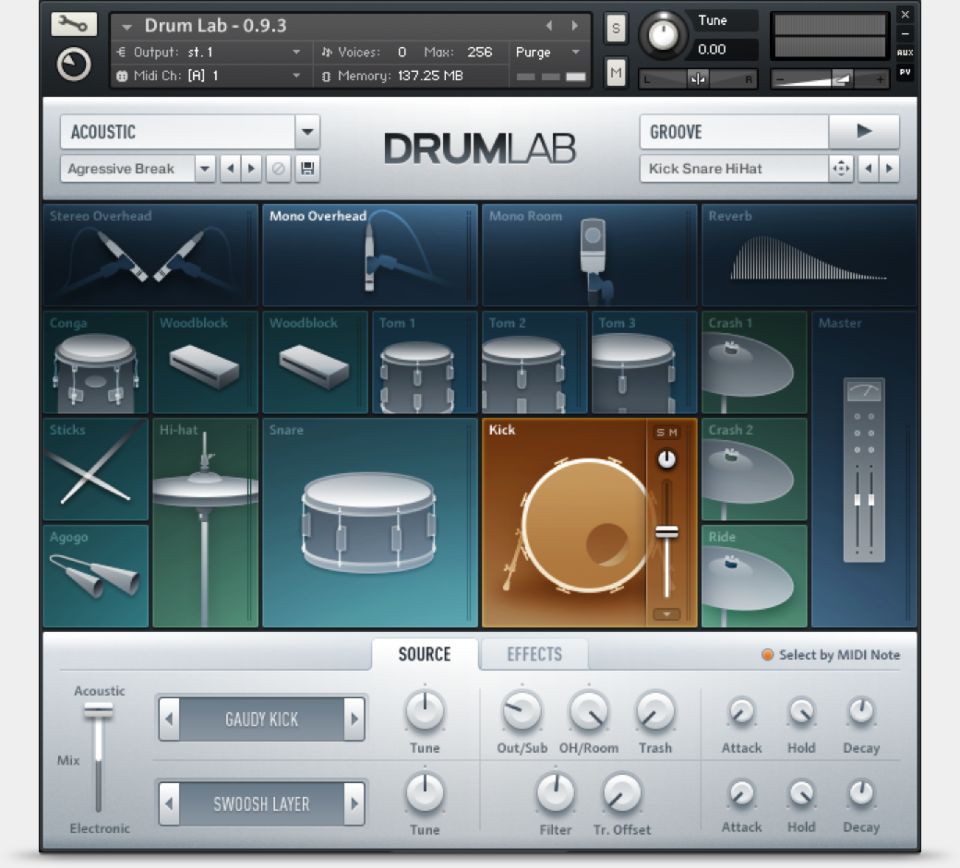Open the Mono Room microphone channel
Screen dimensions: 960x868
(589, 256)
